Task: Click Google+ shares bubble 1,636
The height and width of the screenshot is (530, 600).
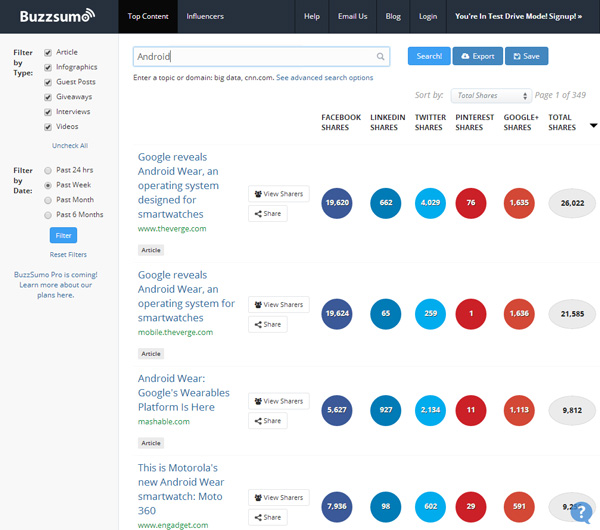Action: pyautogui.click(x=519, y=314)
